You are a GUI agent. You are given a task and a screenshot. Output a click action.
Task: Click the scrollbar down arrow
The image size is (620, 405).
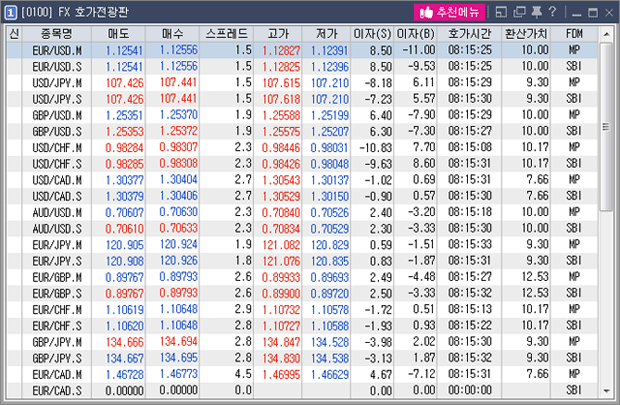click(606, 391)
